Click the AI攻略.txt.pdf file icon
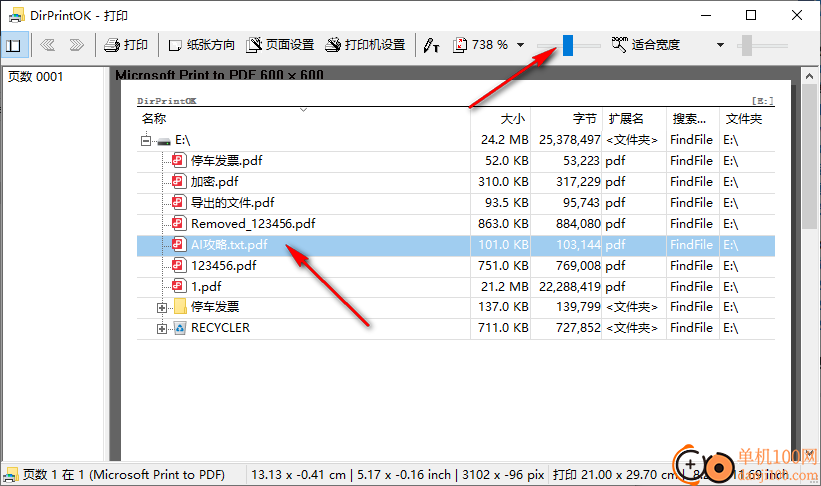The width and height of the screenshot is (821, 486). (179, 244)
